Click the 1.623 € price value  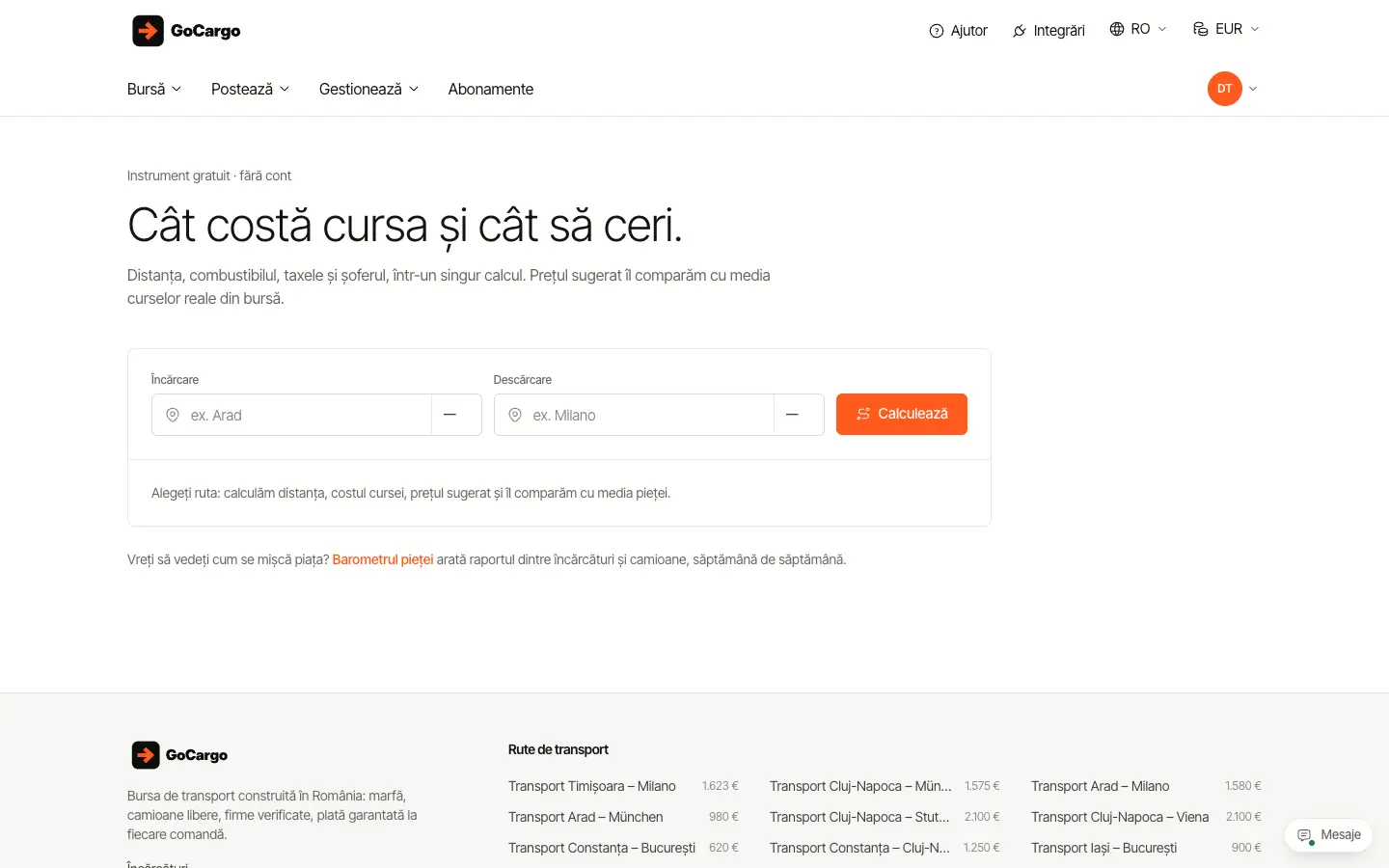point(721,786)
